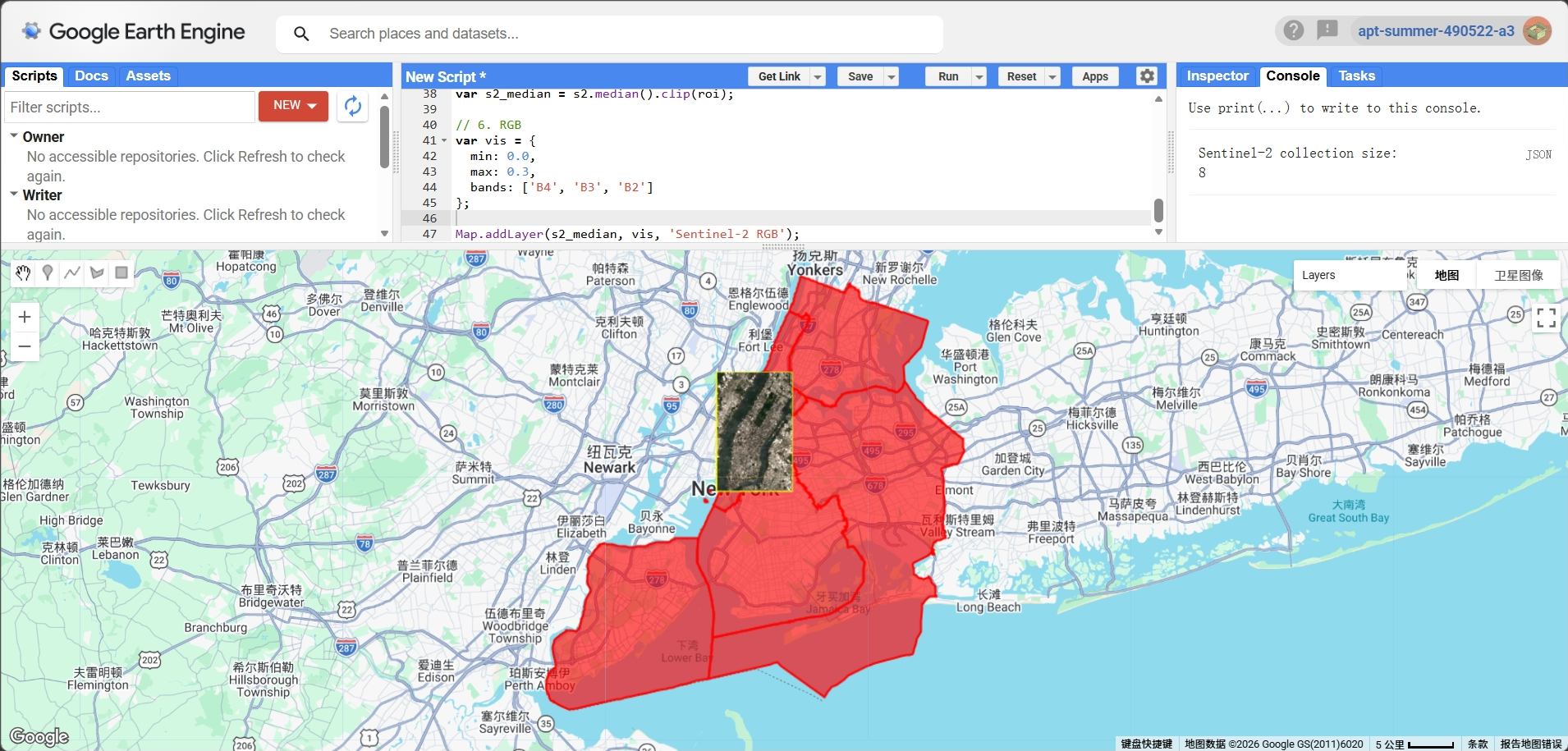Click the "Sentinel-2 collection size:" console text
The image size is (1568, 751).
[x=1297, y=153]
